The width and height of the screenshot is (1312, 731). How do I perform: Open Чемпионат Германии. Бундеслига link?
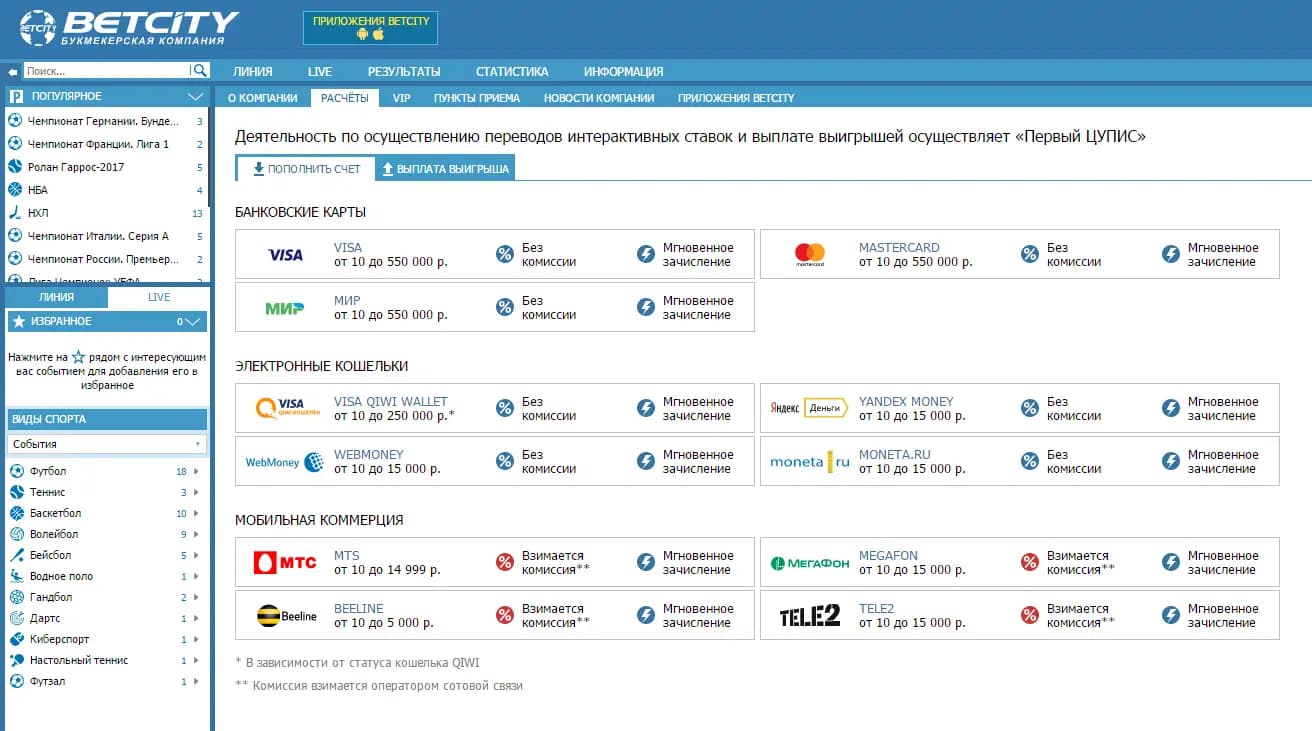click(103, 121)
